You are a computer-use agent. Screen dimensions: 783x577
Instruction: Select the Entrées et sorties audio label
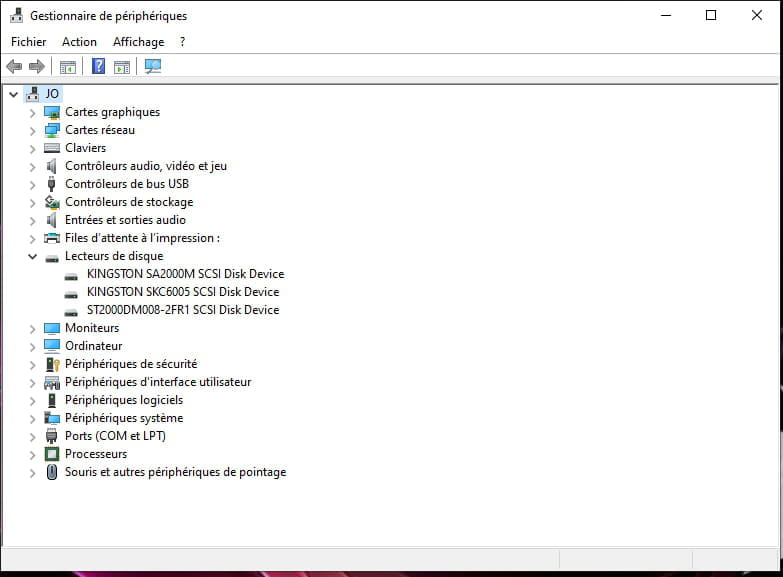pyautogui.click(x=125, y=220)
